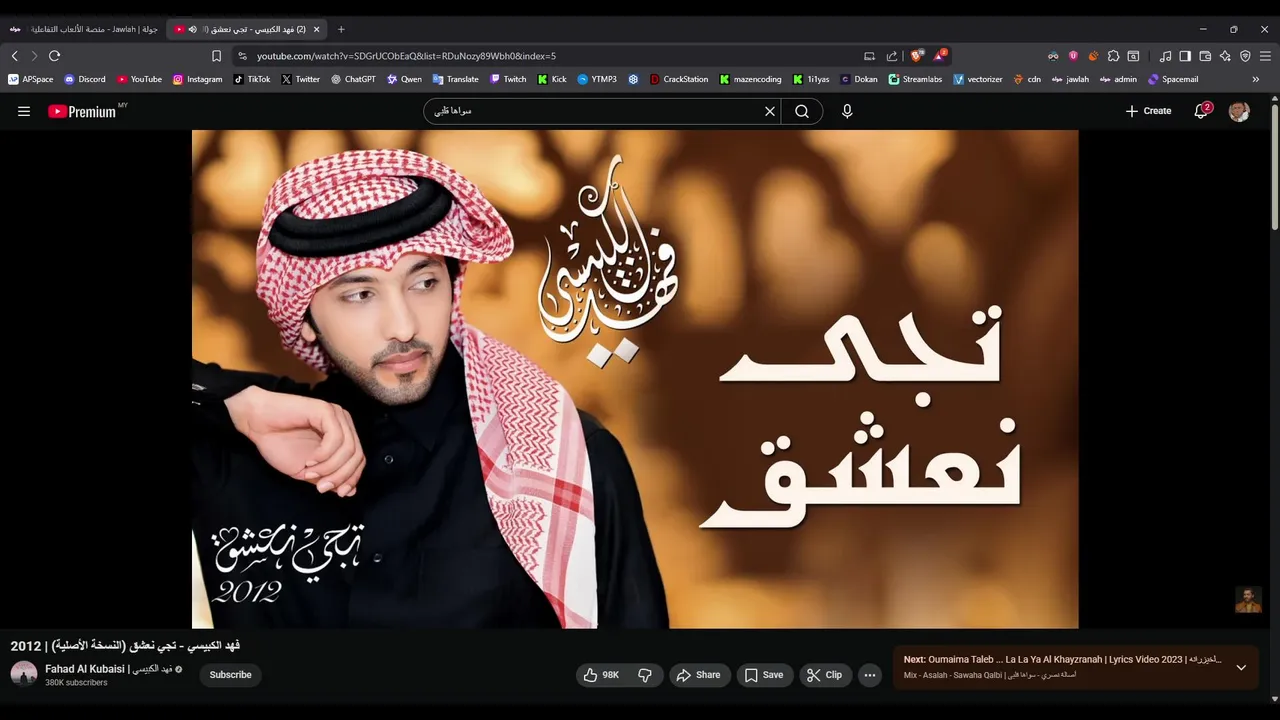Open the Dokan bookmark

(859, 79)
